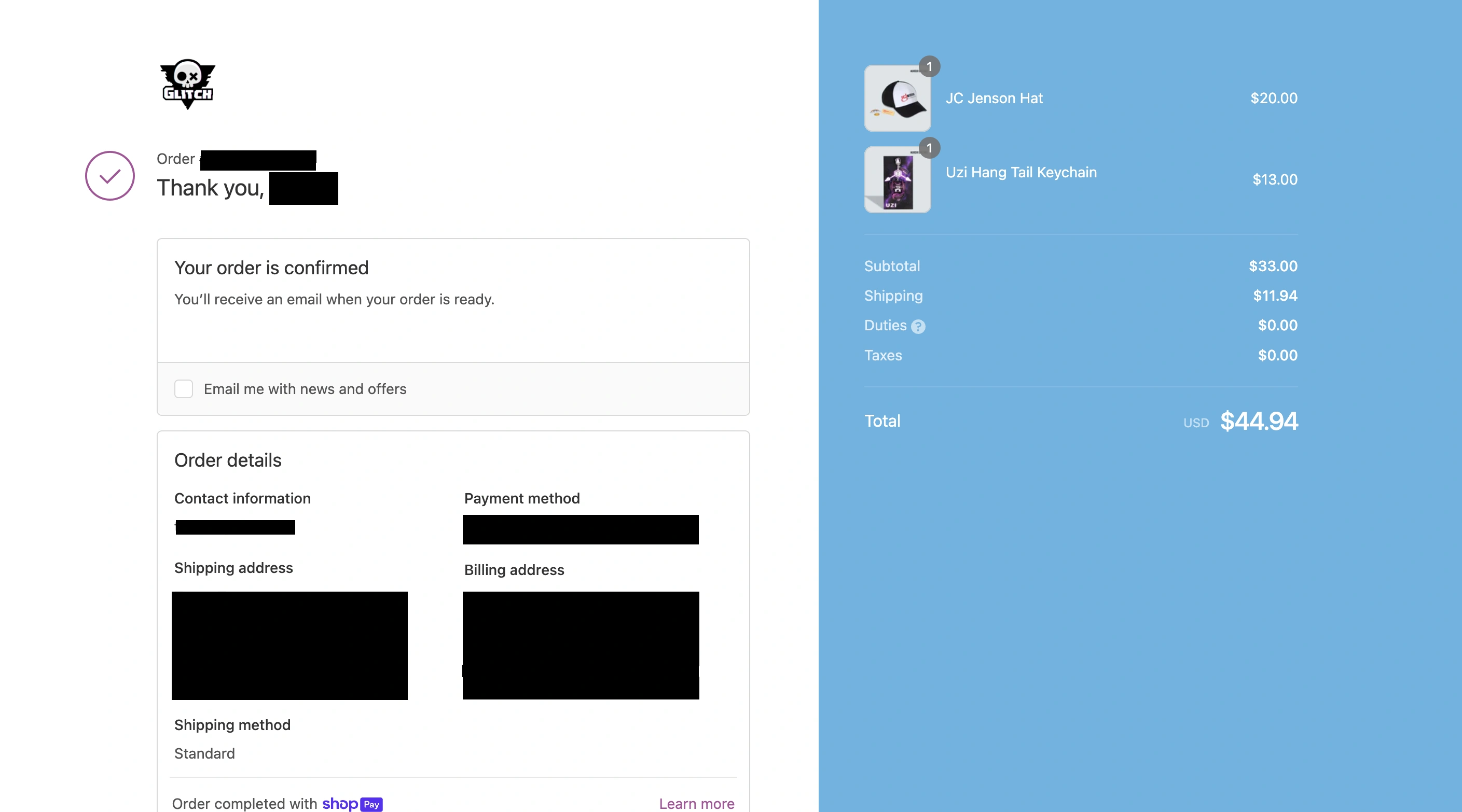
Task: Click the Glitch skull store logo
Action: tap(187, 84)
